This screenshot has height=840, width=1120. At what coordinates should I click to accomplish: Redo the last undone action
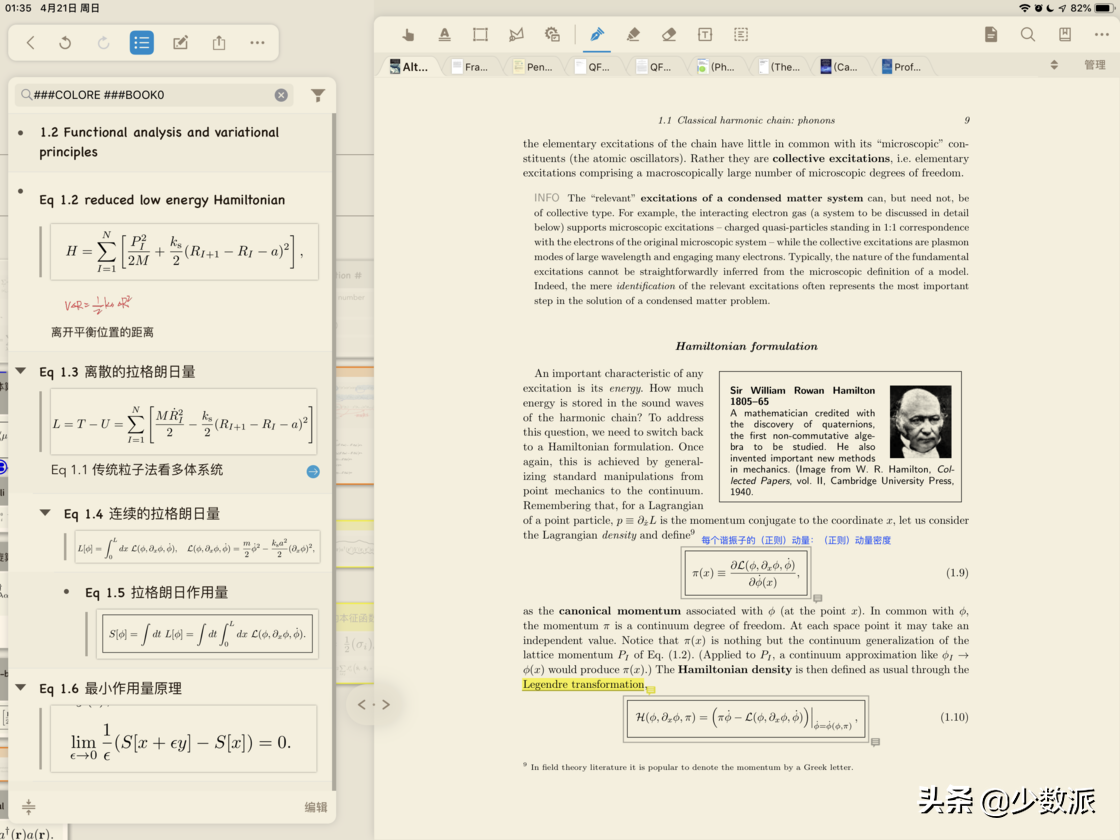[x=104, y=43]
